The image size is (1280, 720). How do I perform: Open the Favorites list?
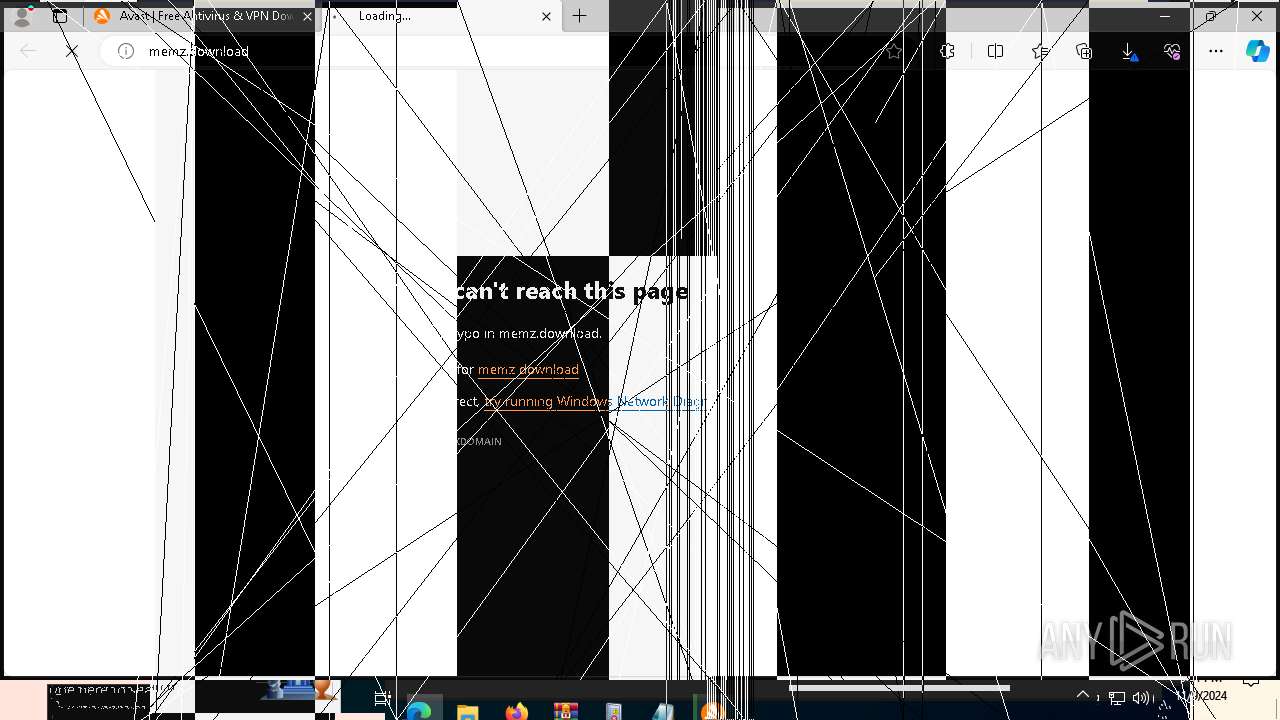(1040, 51)
